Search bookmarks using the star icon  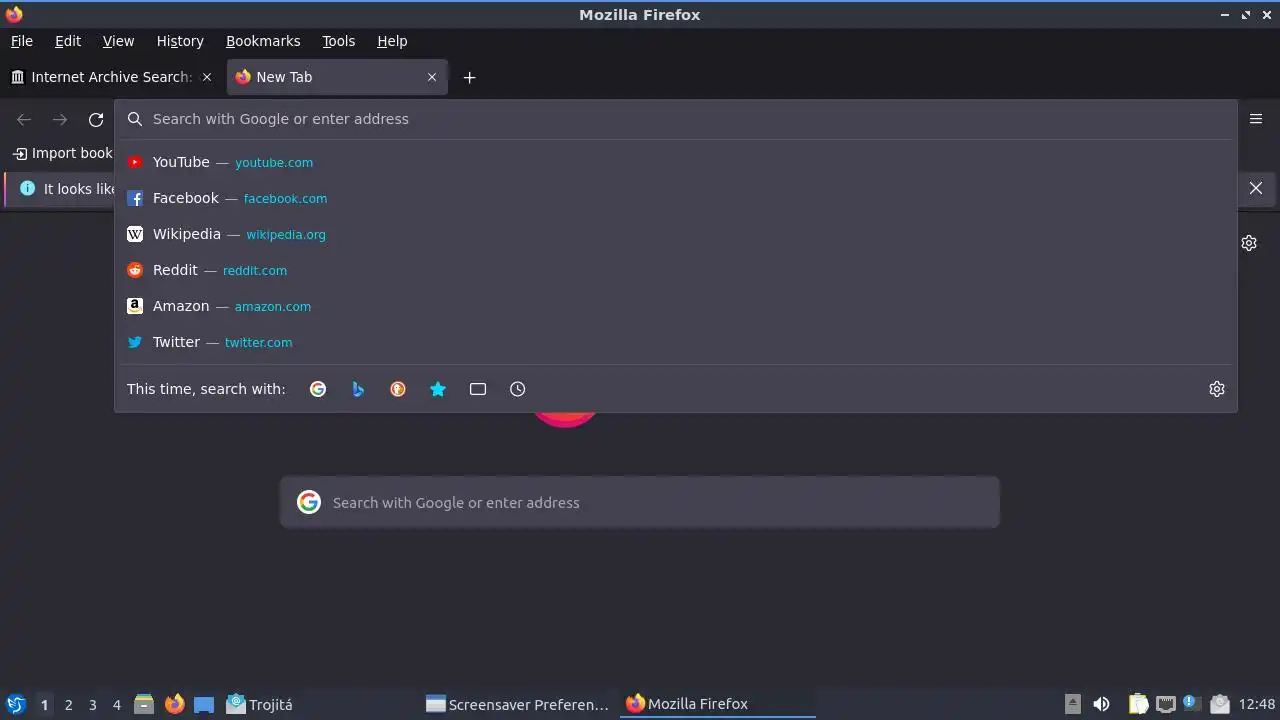tap(438, 389)
